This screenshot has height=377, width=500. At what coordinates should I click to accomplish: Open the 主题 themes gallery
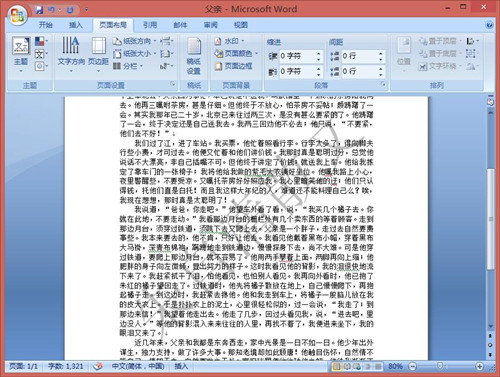tap(21, 55)
